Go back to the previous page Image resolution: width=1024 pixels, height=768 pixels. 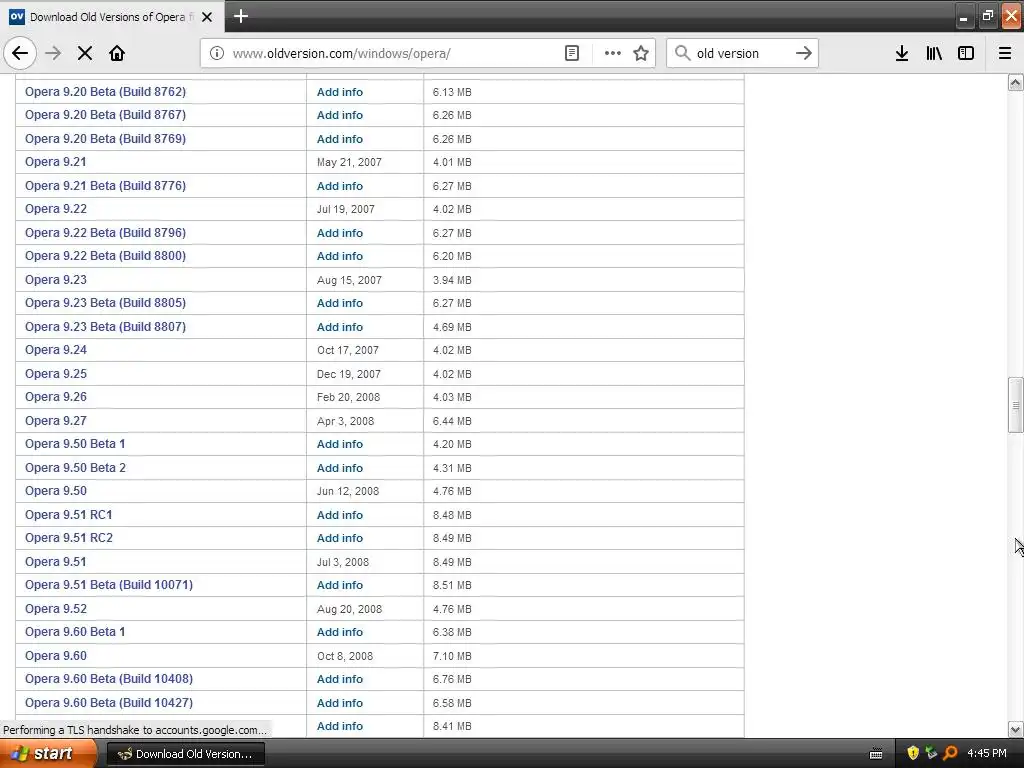(20, 53)
